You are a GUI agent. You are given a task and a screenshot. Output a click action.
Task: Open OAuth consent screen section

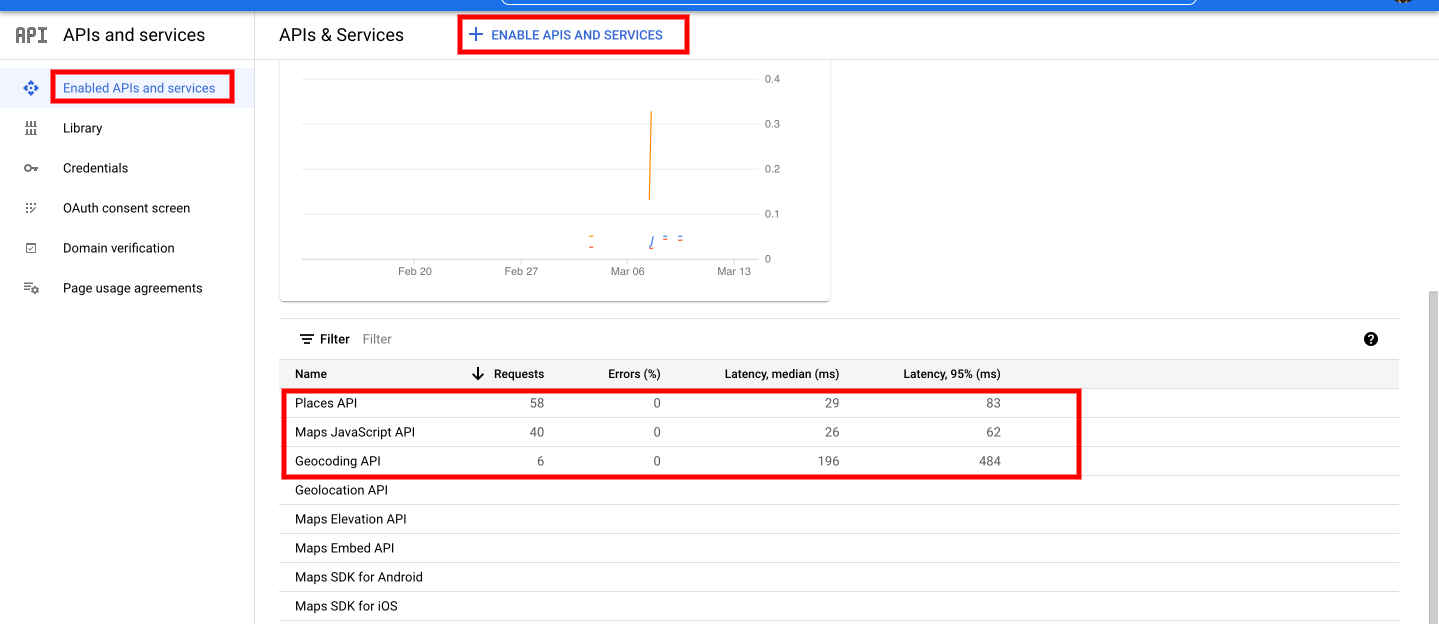pyautogui.click(x=127, y=208)
